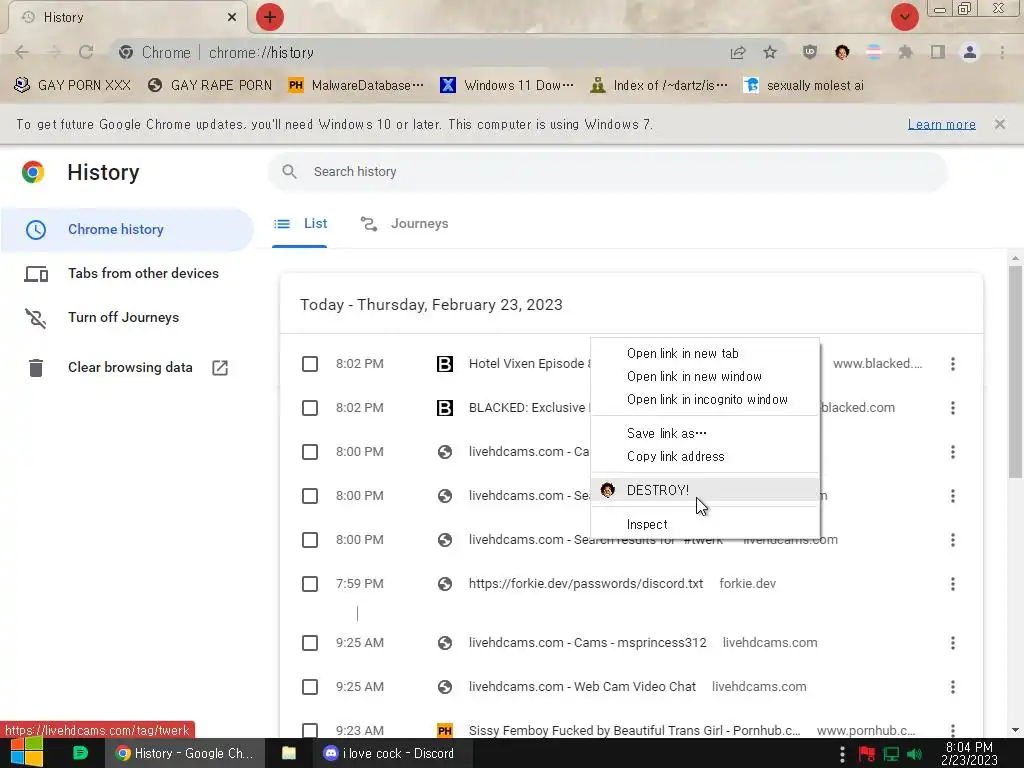Image resolution: width=1024 pixels, height=768 pixels.
Task: Expand the tab search red chevron button
Action: (904, 17)
